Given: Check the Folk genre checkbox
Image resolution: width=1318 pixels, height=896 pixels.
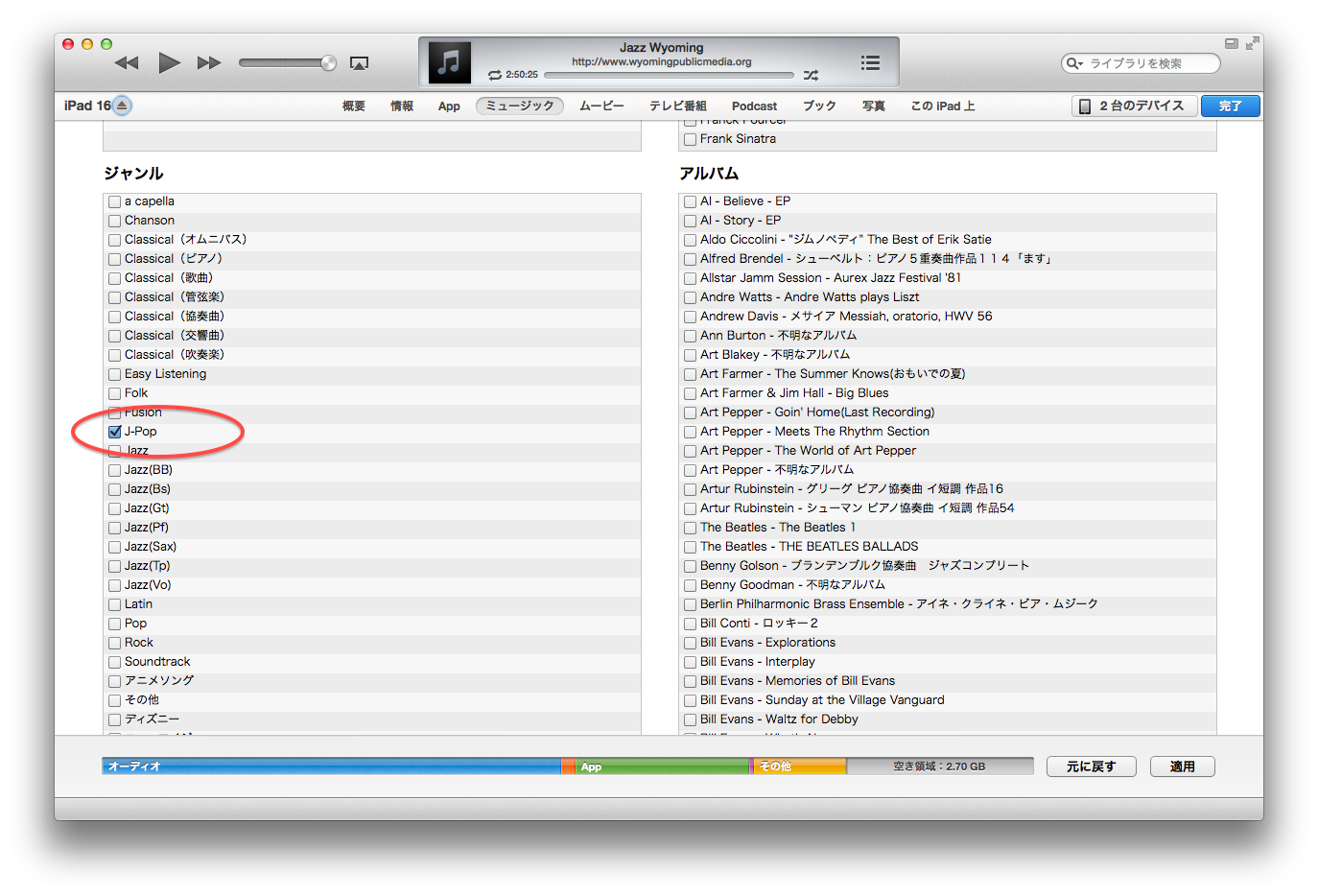Looking at the screenshot, I should [115, 393].
